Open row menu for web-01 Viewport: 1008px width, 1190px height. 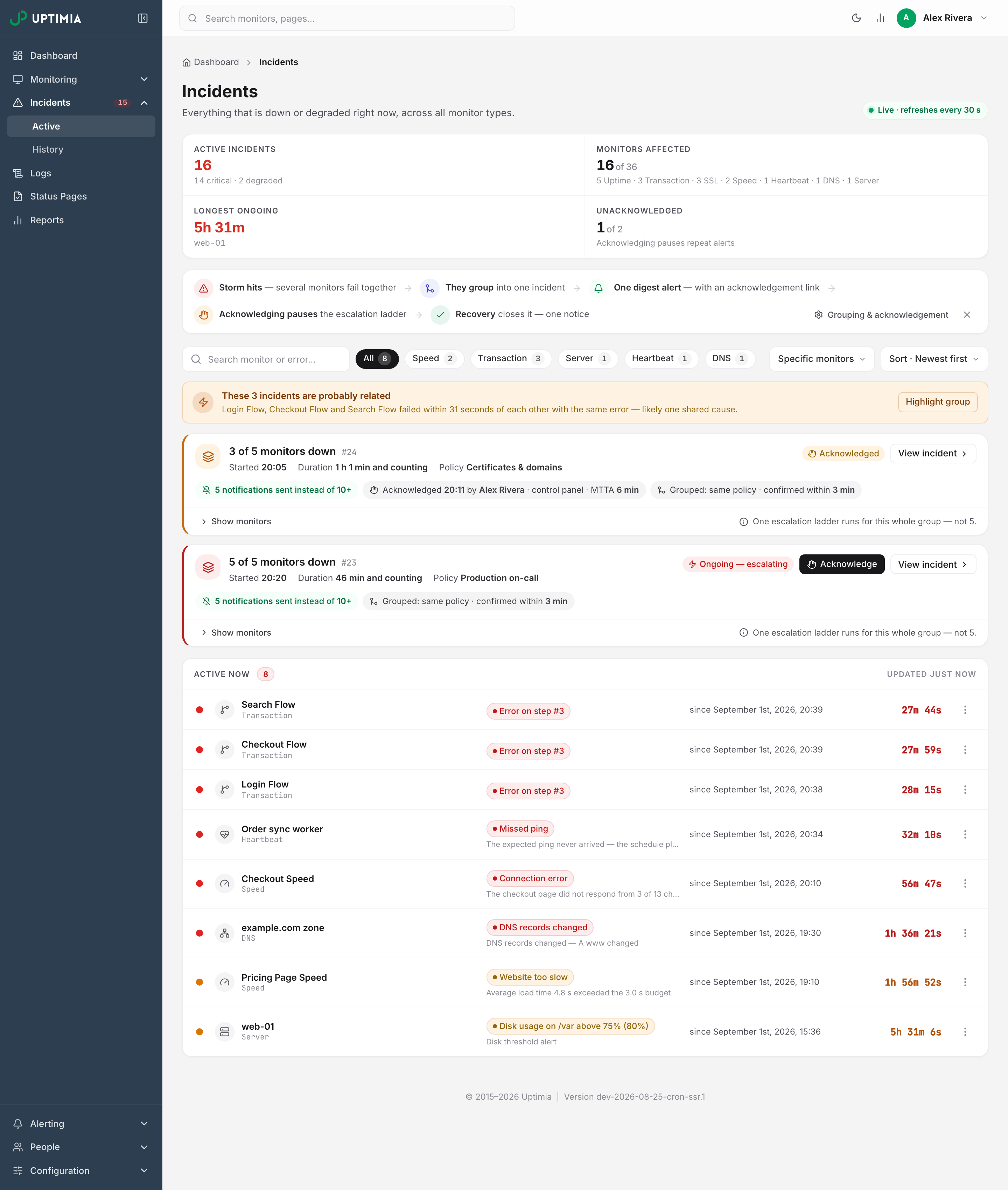tap(965, 1032)
